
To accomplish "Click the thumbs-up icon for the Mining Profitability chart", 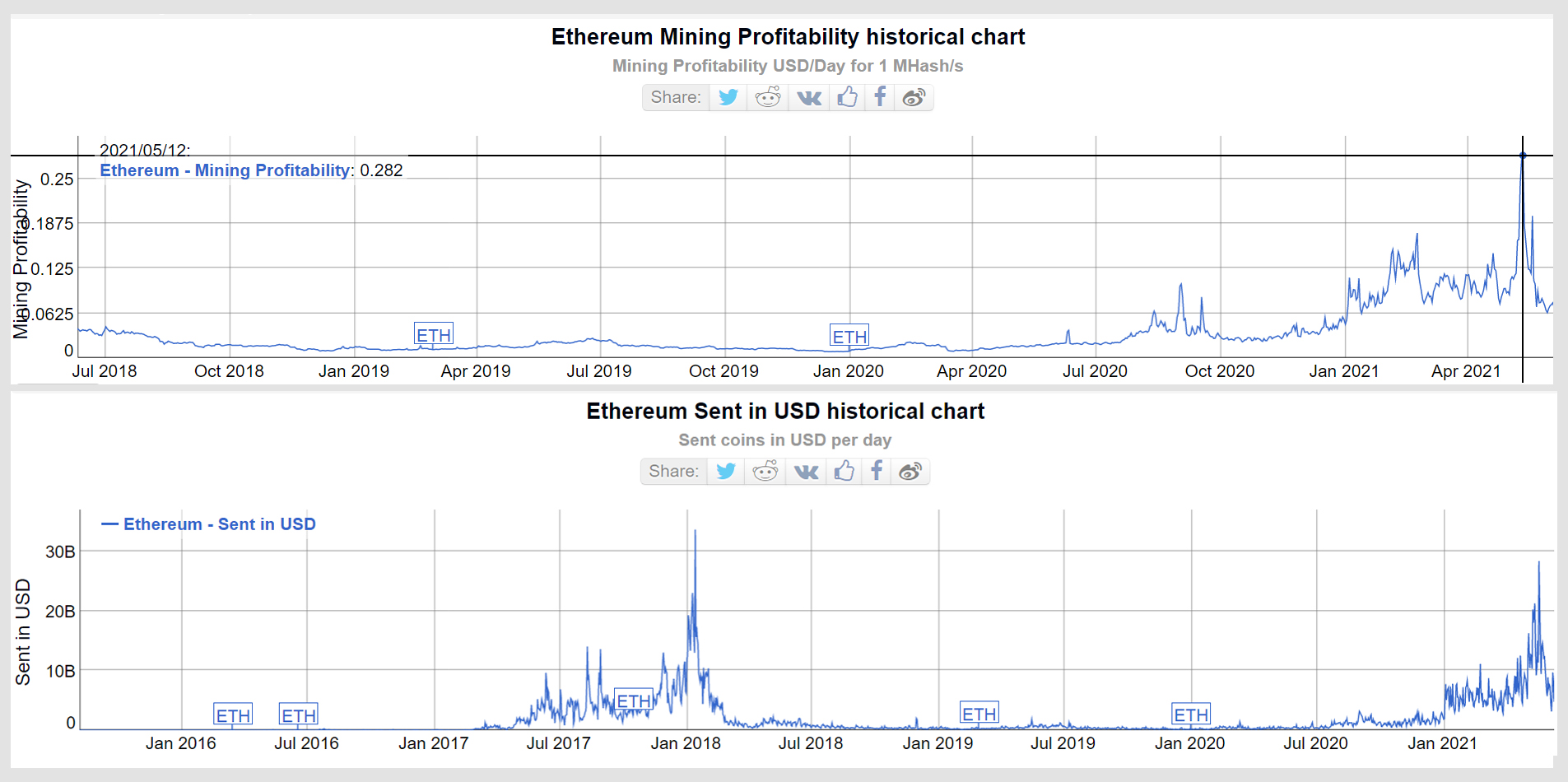I will (x=847, y=97).
